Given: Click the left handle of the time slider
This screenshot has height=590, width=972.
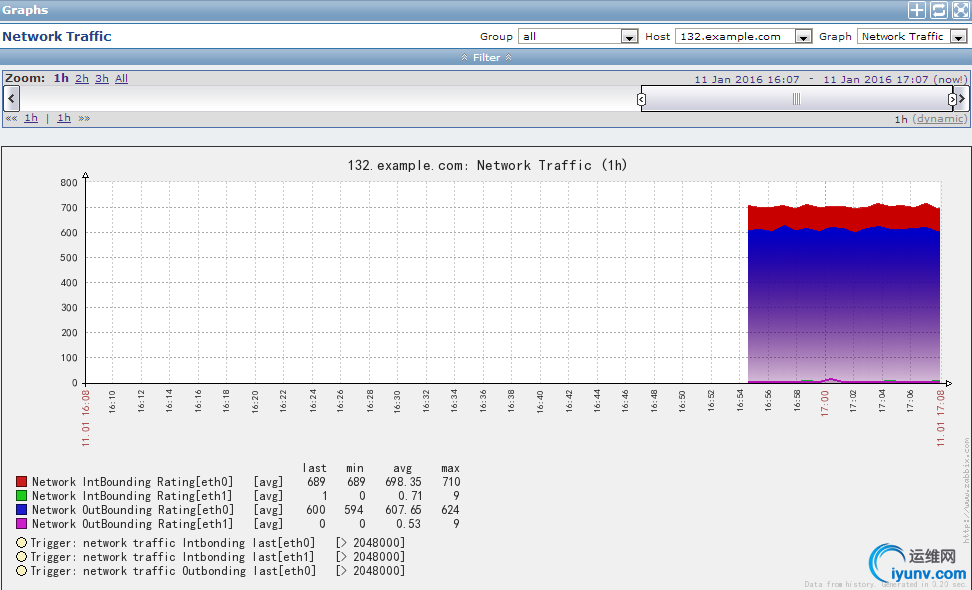Looking at the screenshot, I should click(x=642, y=99).
